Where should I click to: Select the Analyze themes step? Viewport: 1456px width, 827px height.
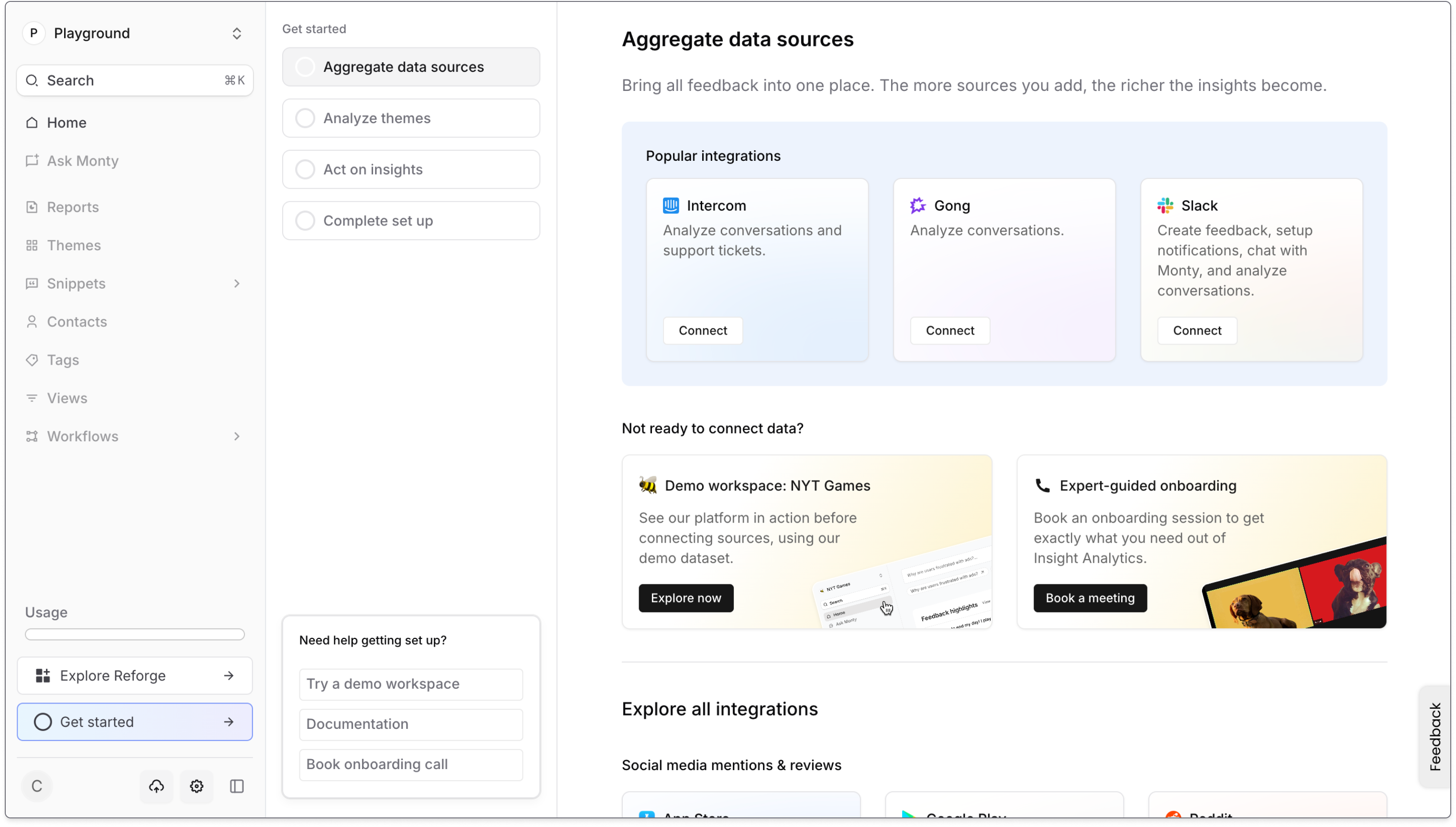coord(411,118)
